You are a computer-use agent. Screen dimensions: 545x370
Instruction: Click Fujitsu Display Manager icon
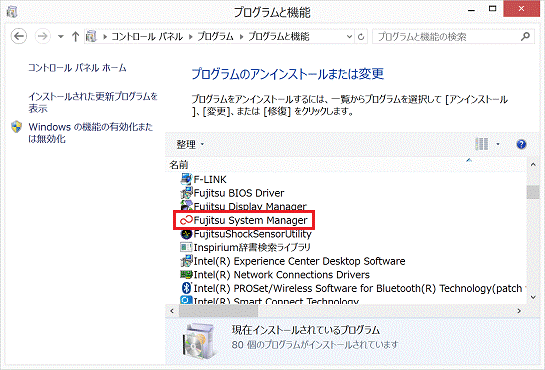tap(186, 205)
